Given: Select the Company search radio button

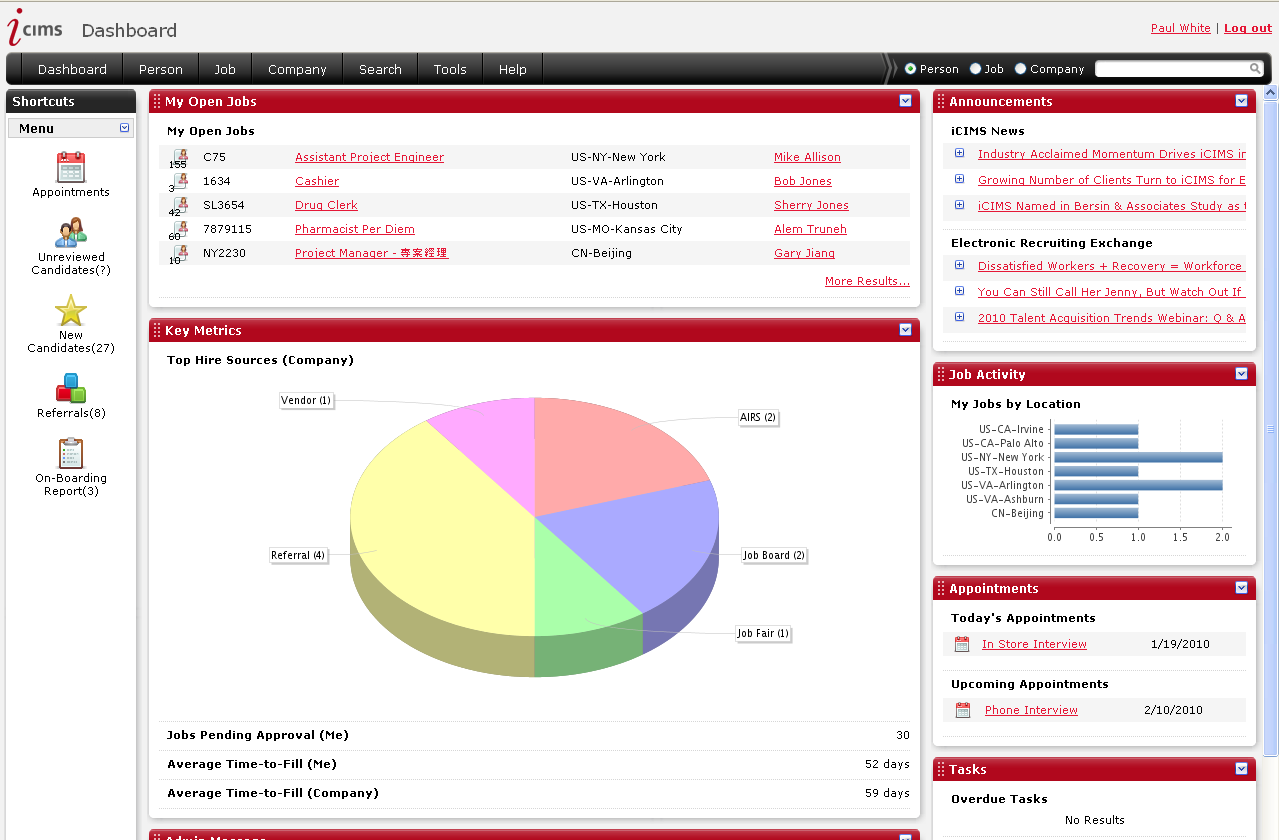Looking at the screenshot, I should pyautogui.click(x=1021, y=69).
